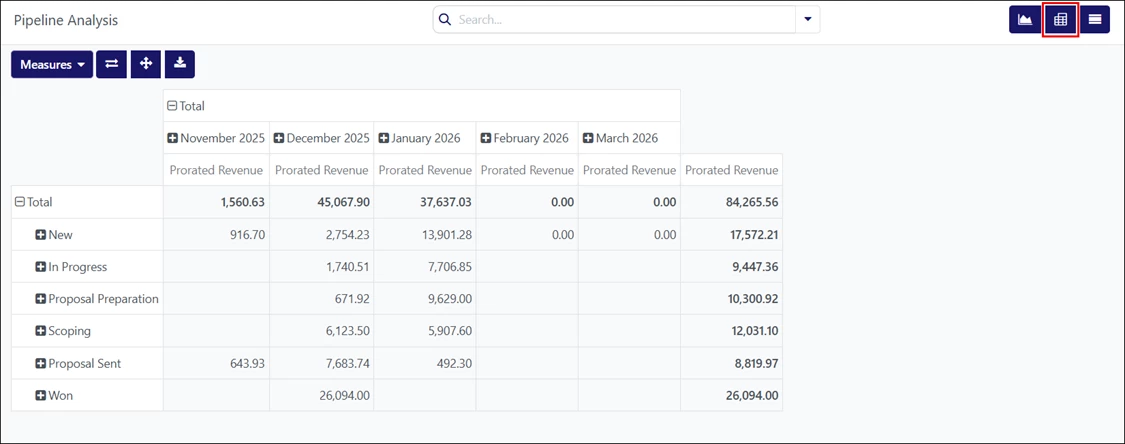
Task: Collapse the Total column header
Action: point(186,106)
